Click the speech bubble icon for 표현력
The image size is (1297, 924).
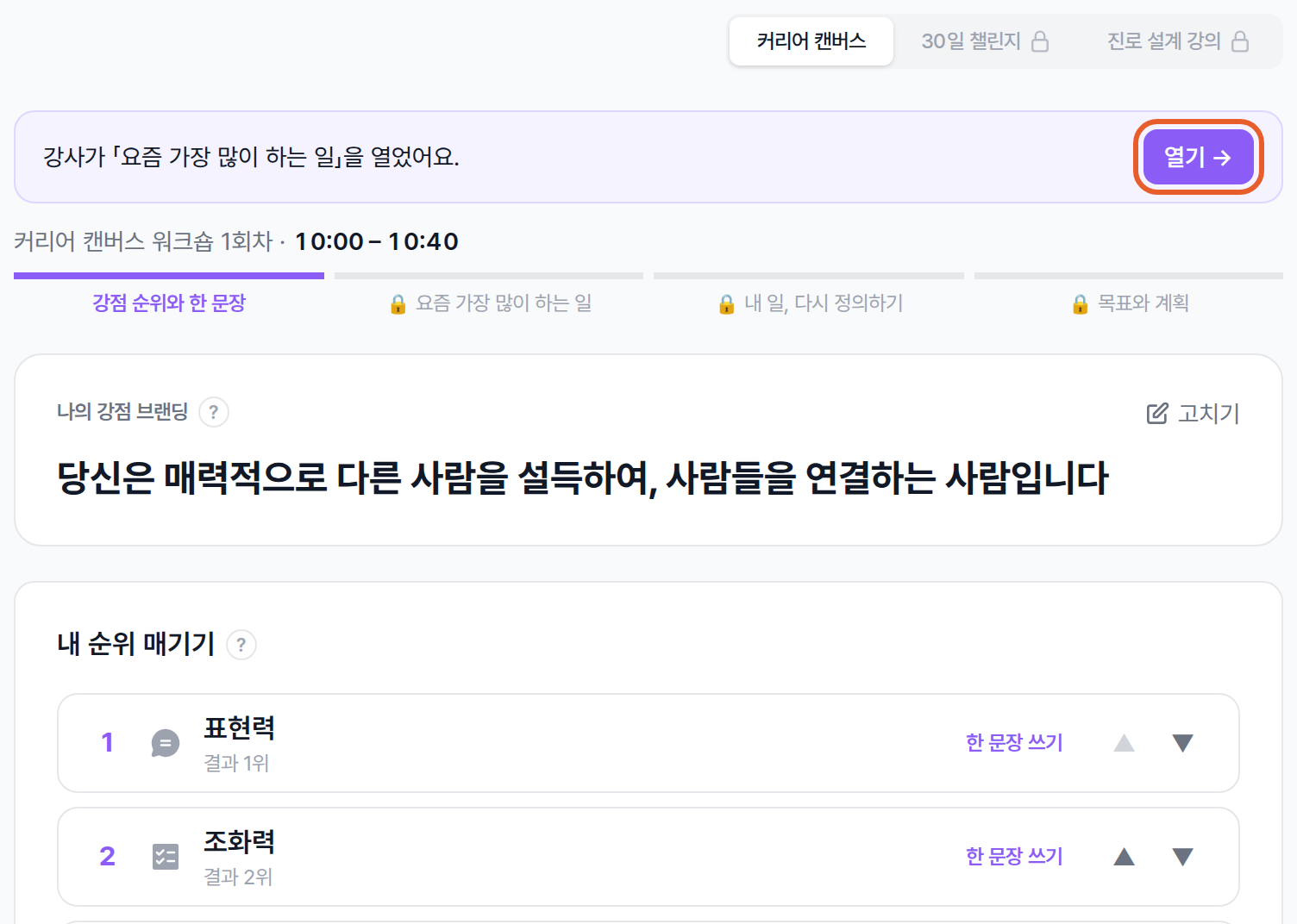[x=166, y=743]
